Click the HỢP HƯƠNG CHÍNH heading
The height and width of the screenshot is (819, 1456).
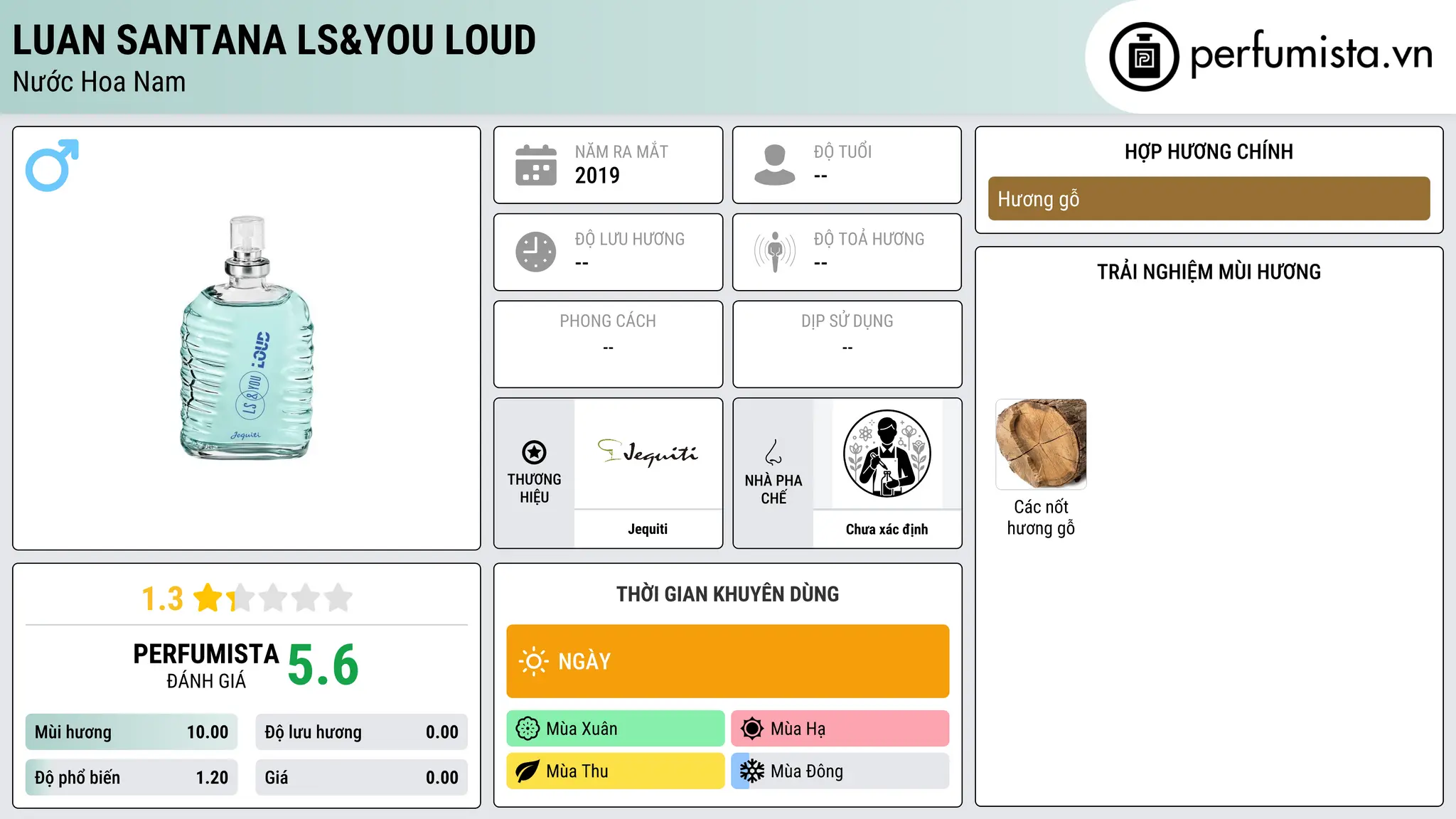[x=1209, y=151]
